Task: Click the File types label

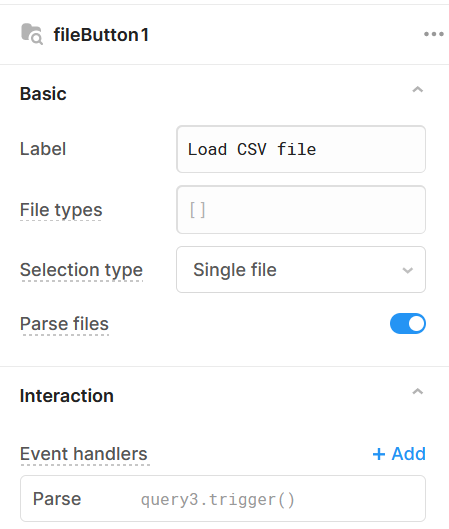Action: pos(61,210)
